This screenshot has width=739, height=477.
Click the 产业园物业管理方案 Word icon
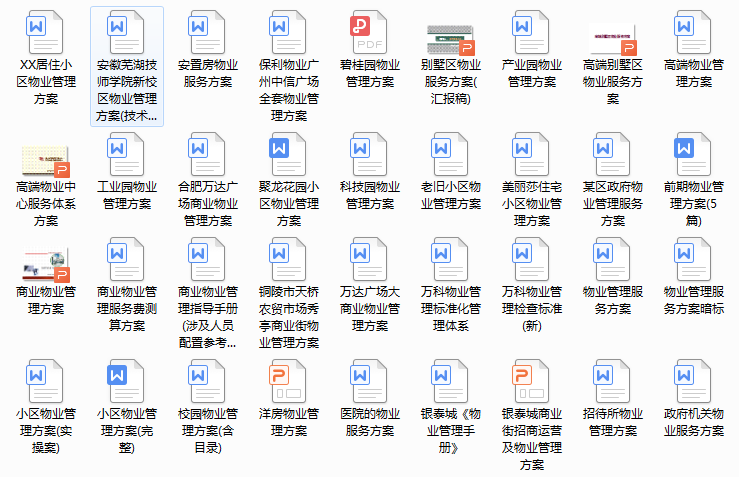(532, 32)
